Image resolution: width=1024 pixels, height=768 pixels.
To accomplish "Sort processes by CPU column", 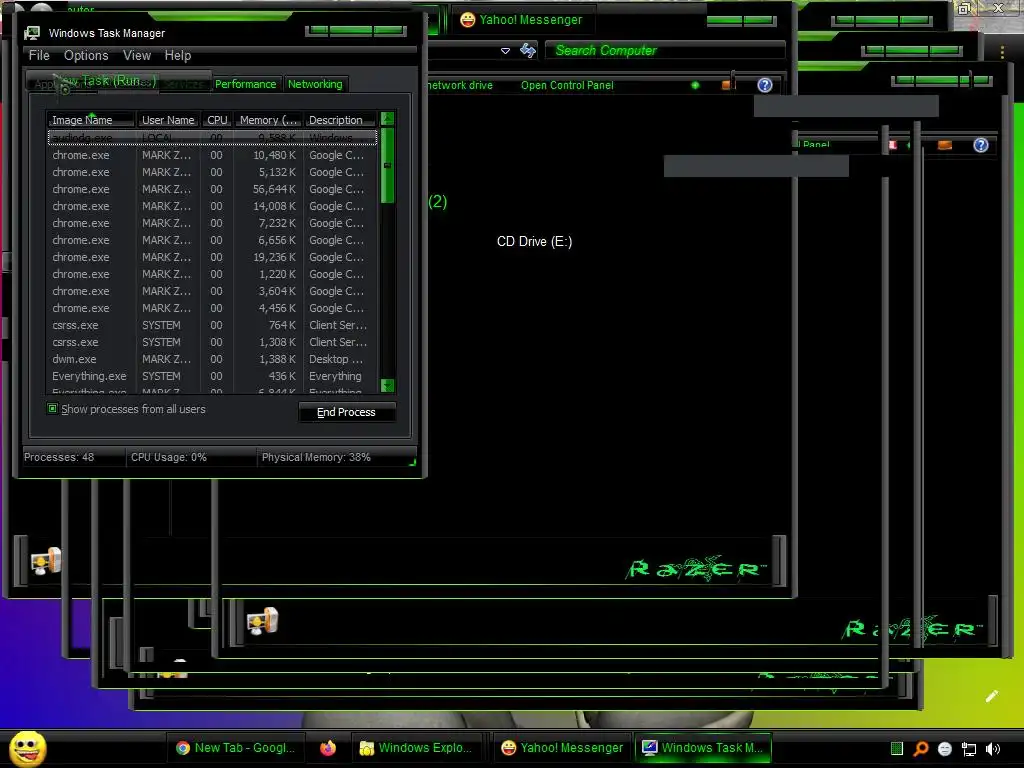I will click(217, 120).
